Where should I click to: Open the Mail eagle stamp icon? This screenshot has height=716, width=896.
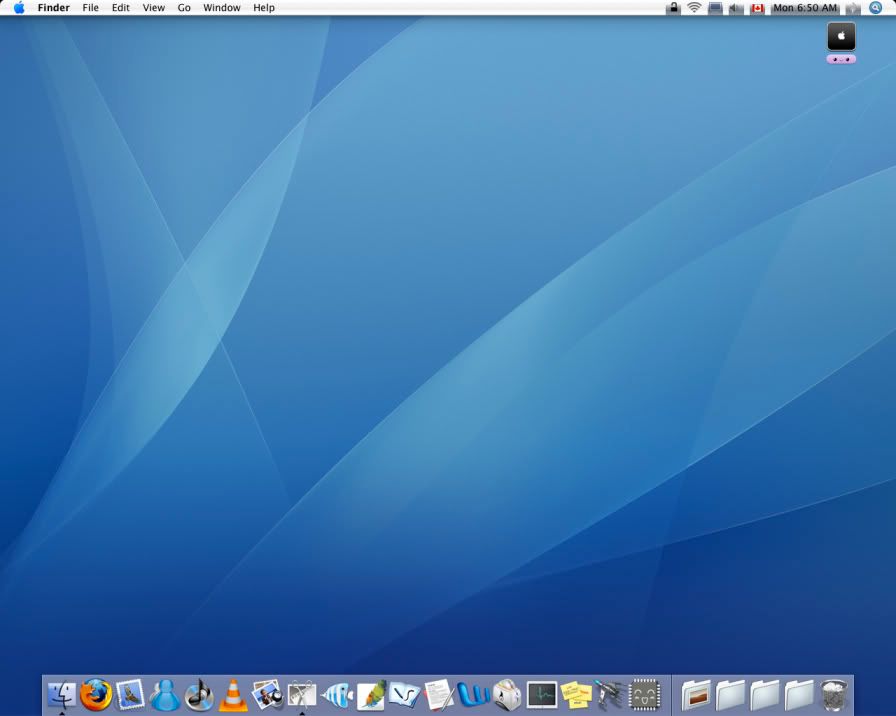130,694
